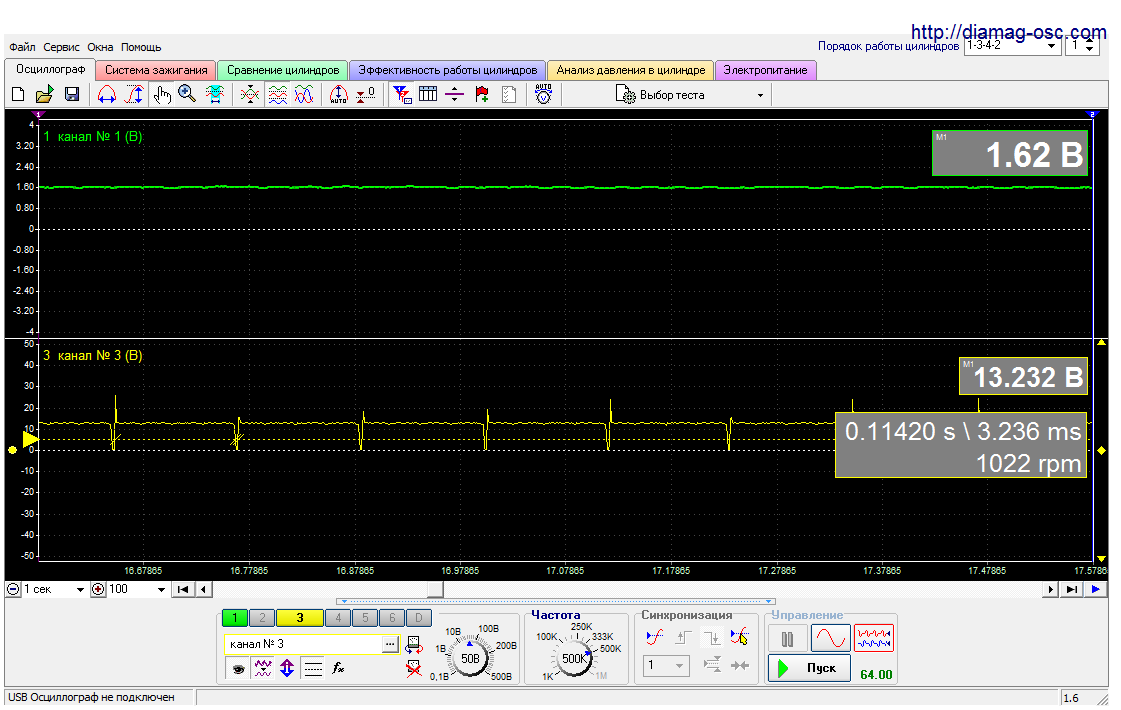Switch to Эффективность работы цилиндров tab
1121x710 pixels.
448,70
